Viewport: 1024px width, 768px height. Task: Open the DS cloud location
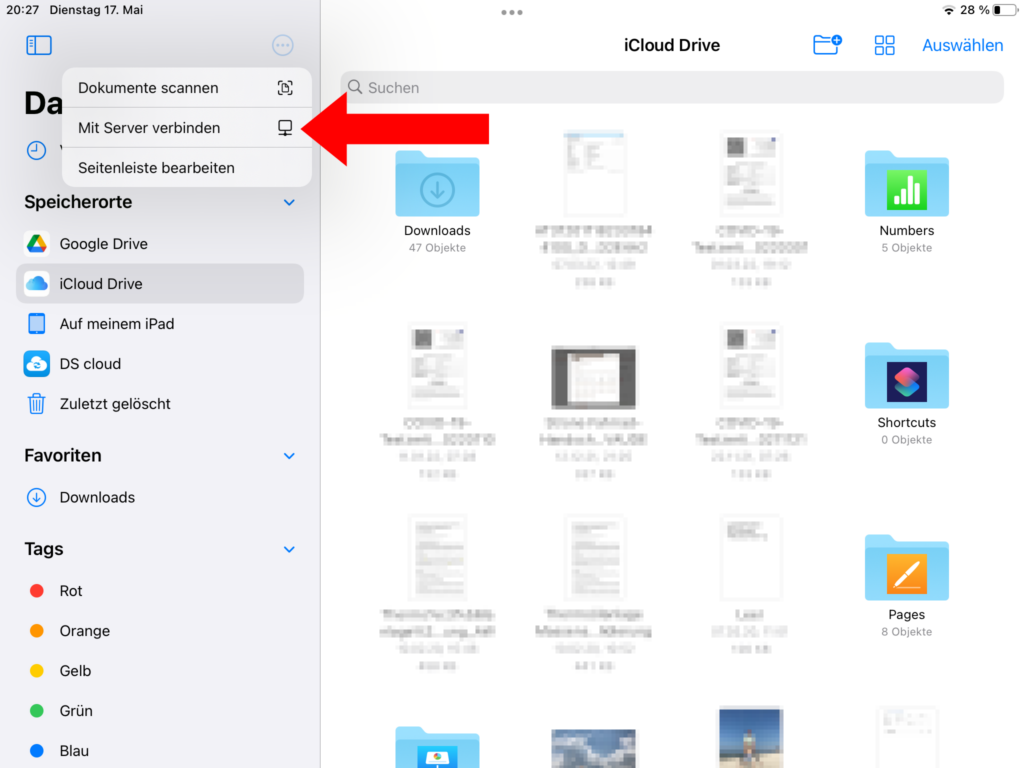160,364
